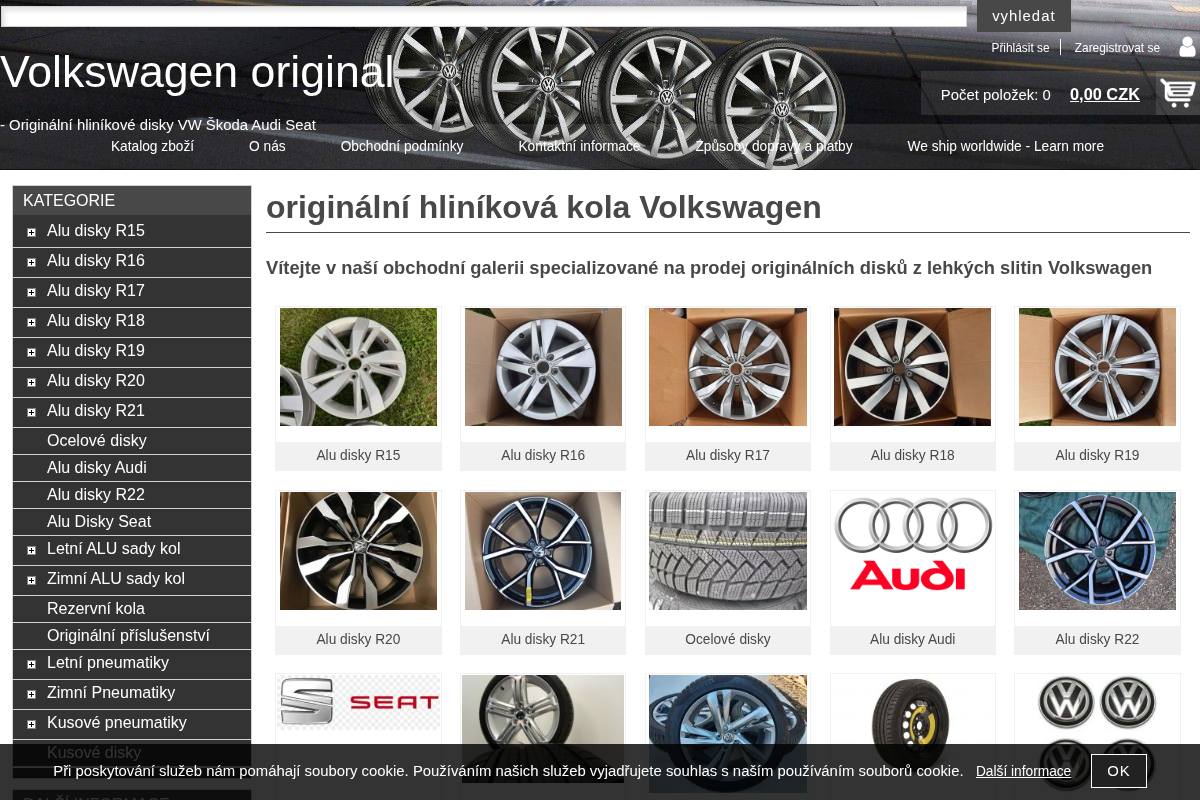Expand the Letní ALU sady kol category
Viewport: 1200px width, 800px height.
point(32,550)
